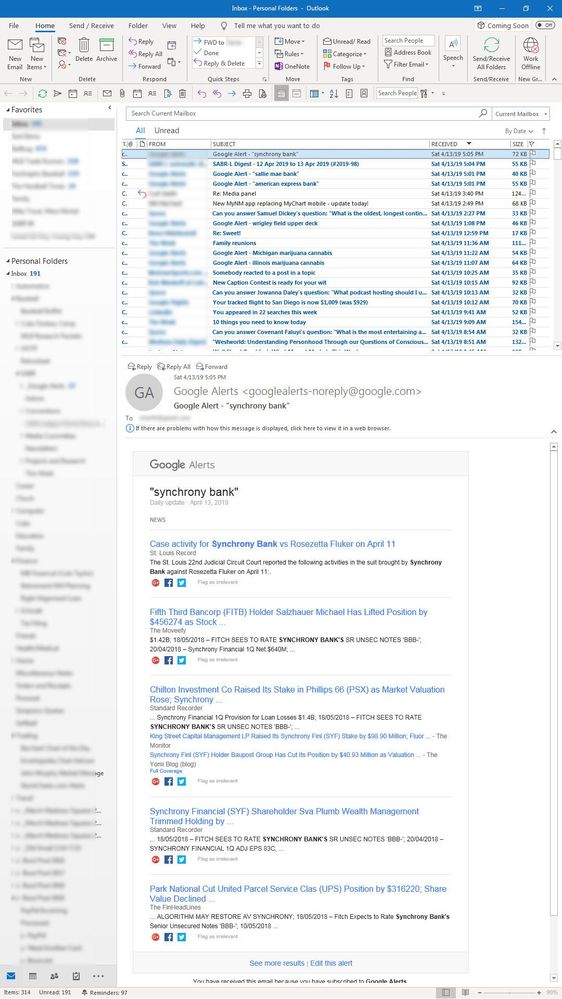This screenshot has width=562, height=999.
Task: Switch to the Send / Receive tab
Action: [91, 25]
